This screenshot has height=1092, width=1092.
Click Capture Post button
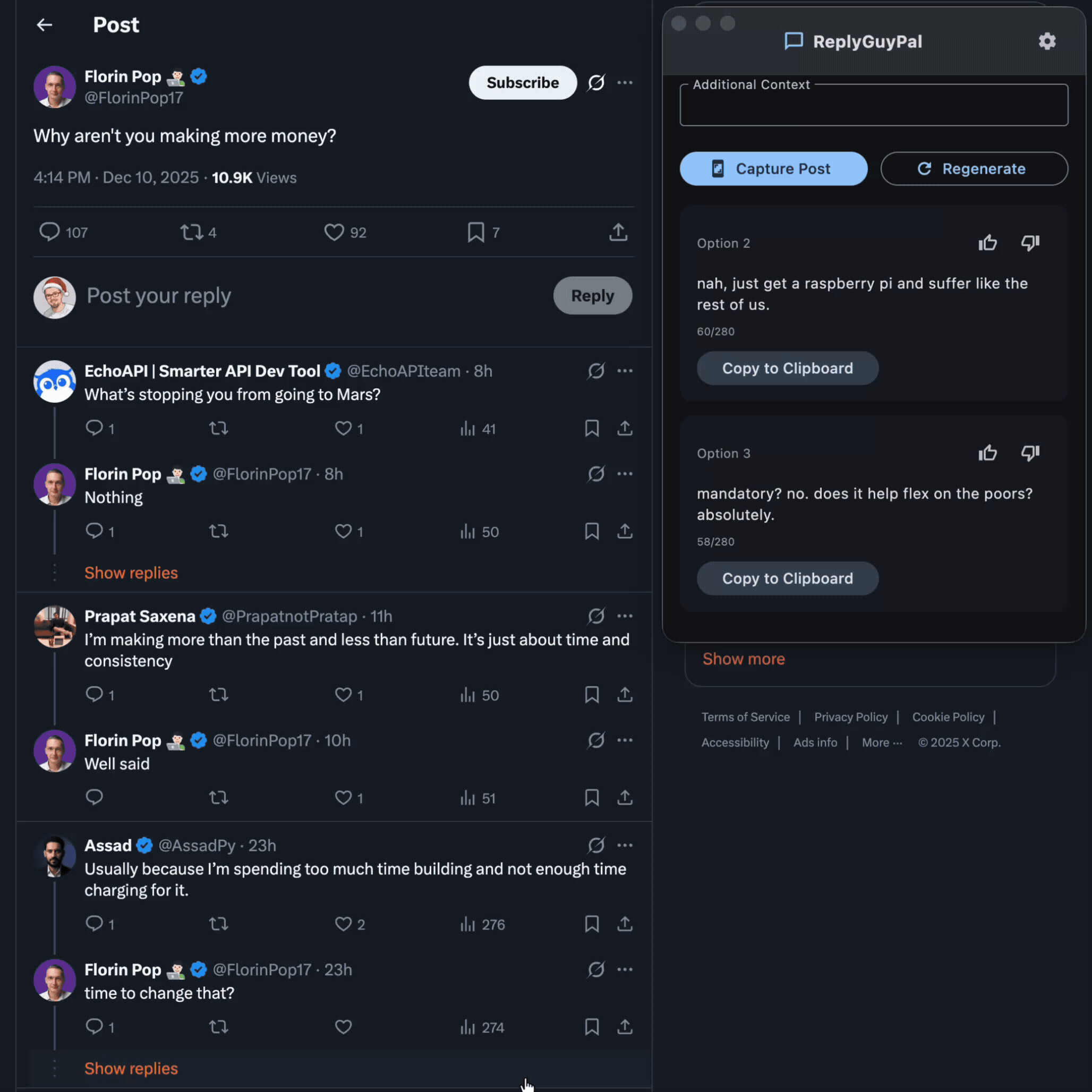click(x=773, y=168)
